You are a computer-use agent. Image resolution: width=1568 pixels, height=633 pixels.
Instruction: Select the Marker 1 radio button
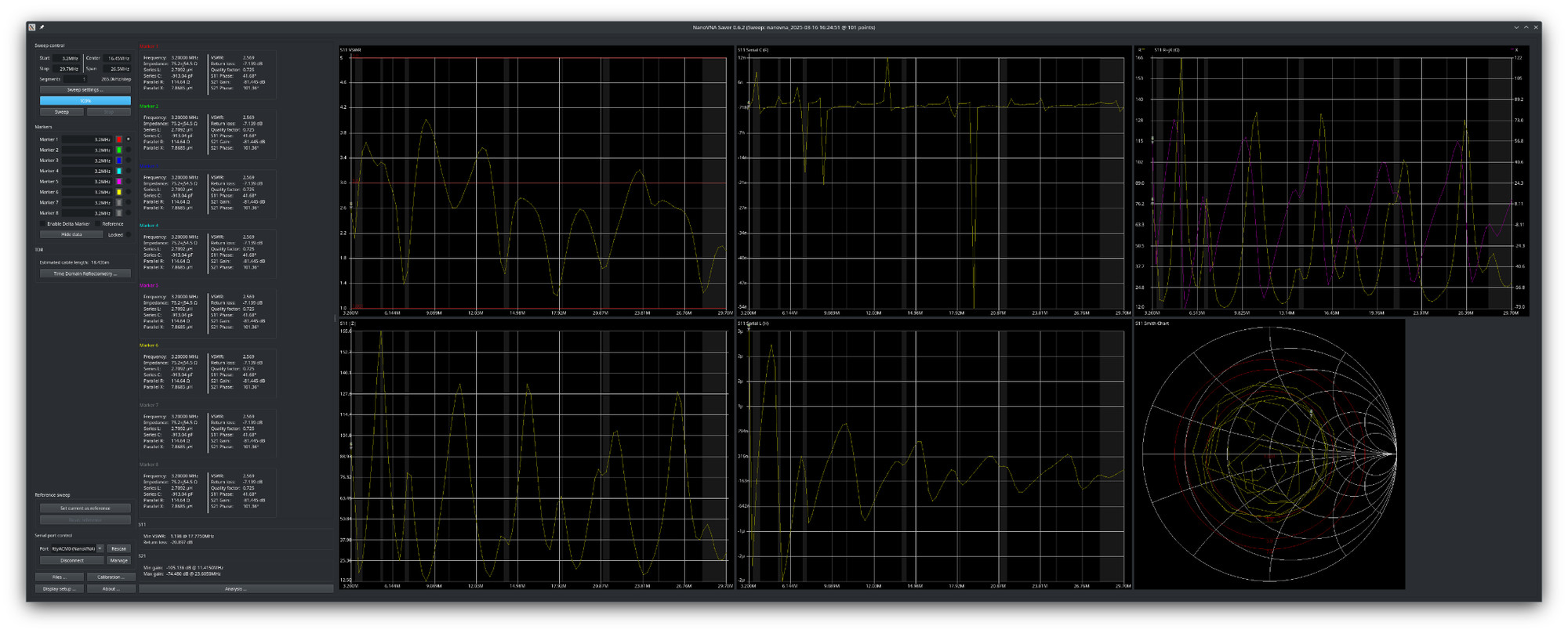(129, 139)
